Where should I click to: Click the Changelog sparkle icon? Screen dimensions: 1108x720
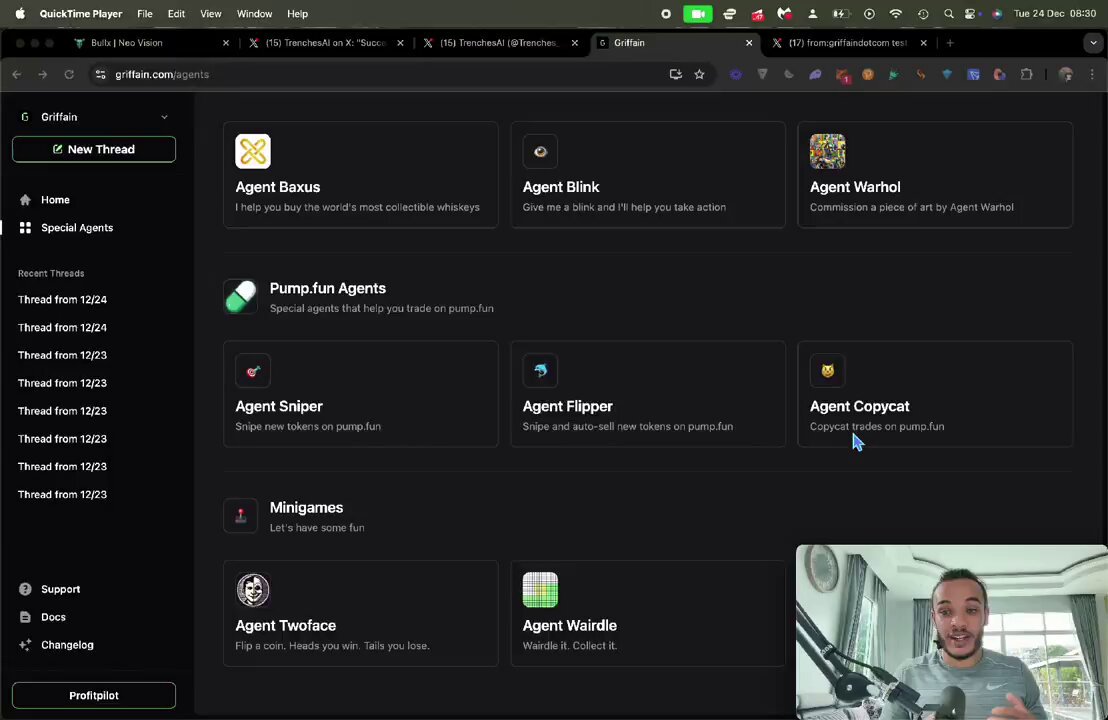(25, 645)
